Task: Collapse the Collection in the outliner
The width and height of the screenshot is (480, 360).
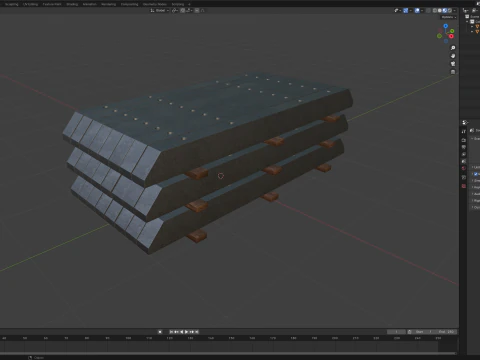Action: point(467,22)
